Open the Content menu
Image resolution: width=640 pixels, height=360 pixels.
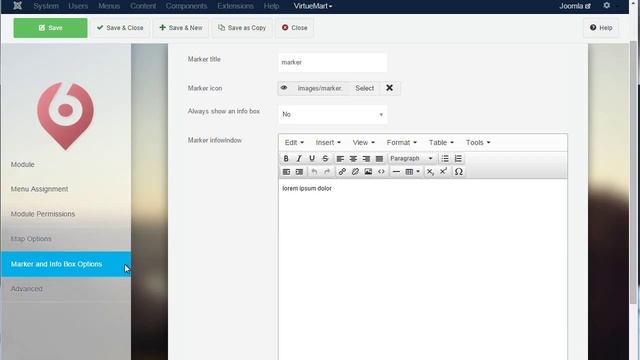[143, 6]
